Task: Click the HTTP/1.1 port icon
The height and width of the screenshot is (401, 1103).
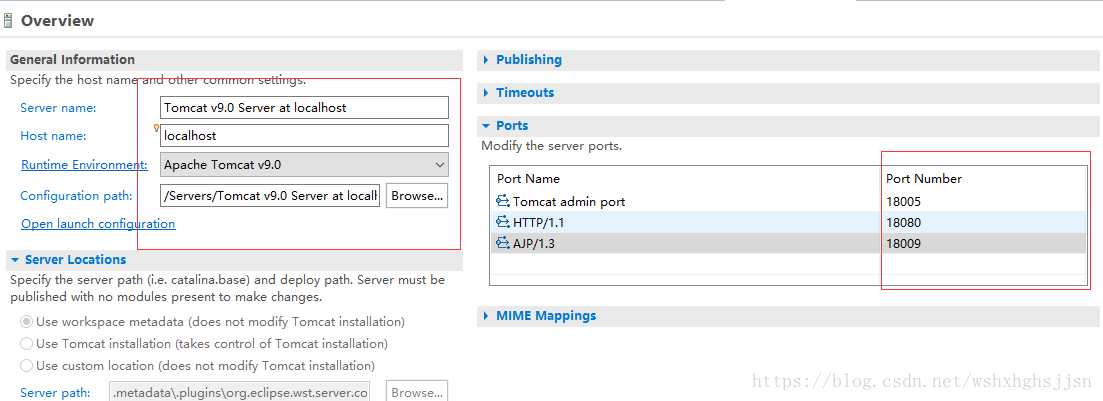Action: coord(503,222)
